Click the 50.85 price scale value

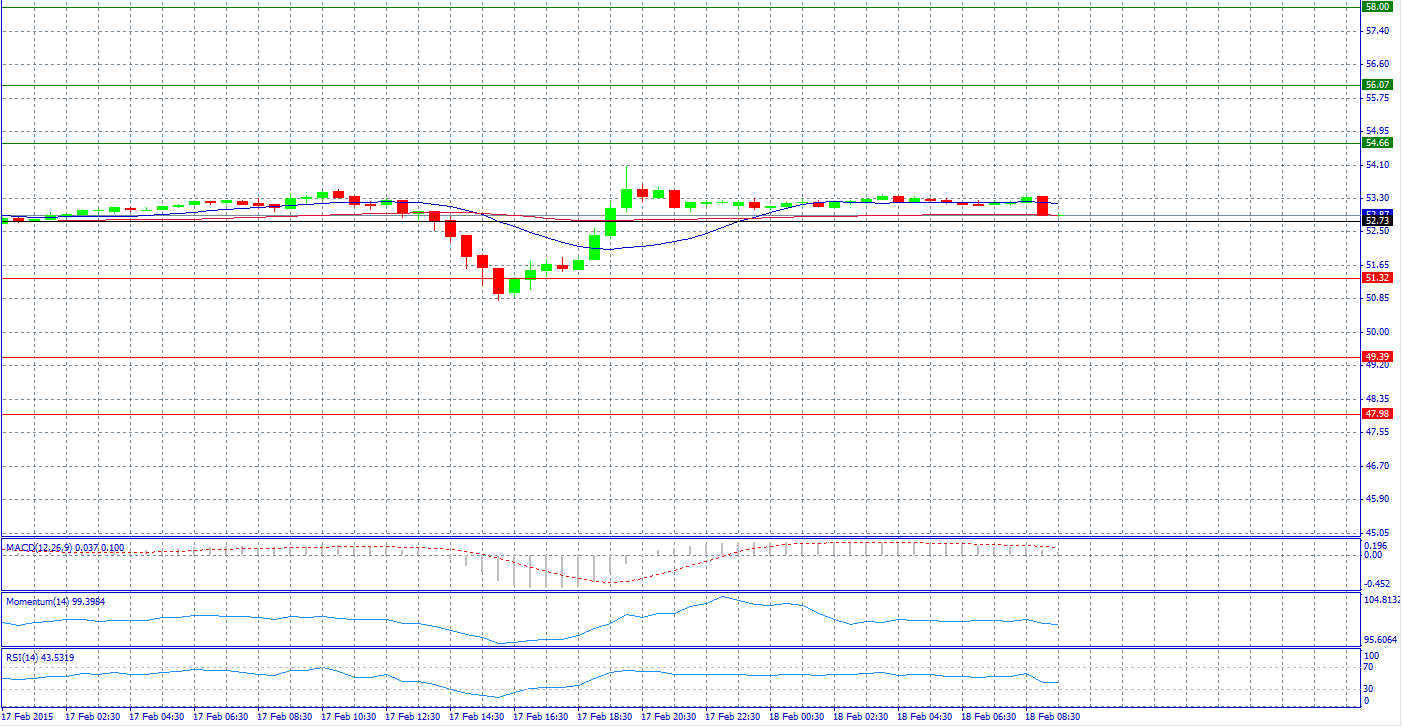pos(1377,298)
